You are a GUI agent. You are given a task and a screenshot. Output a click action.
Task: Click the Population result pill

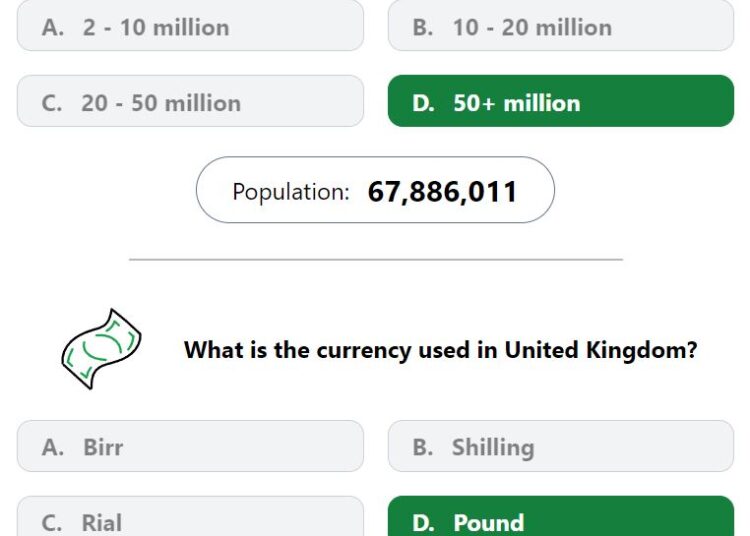(x=375, y=190)
